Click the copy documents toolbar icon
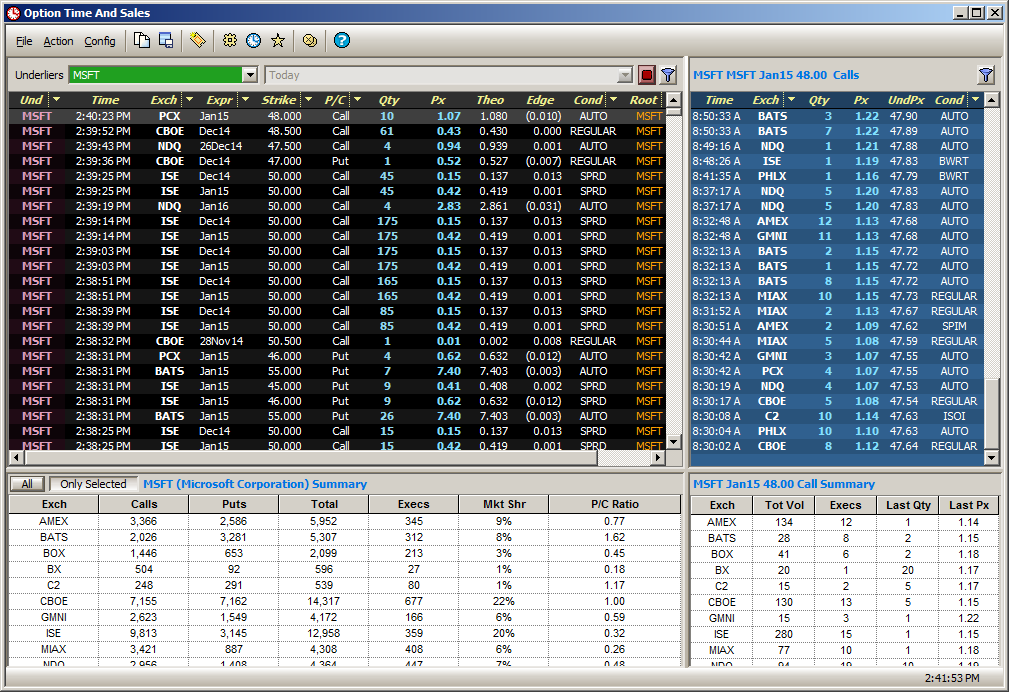Image resolution: width=1009 pixels, height=692 pixels. 141,41
